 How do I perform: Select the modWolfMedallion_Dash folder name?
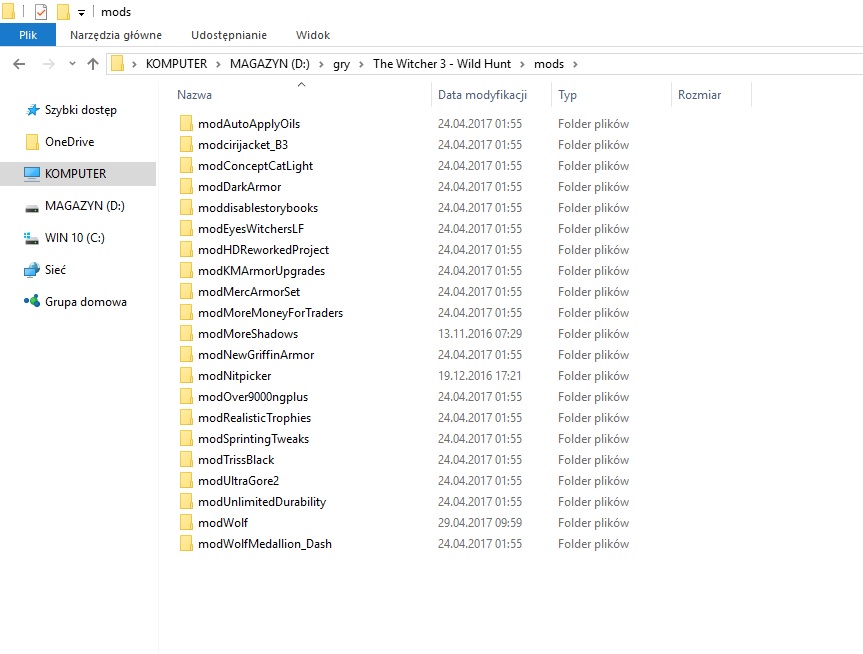(x=265, y=544)
